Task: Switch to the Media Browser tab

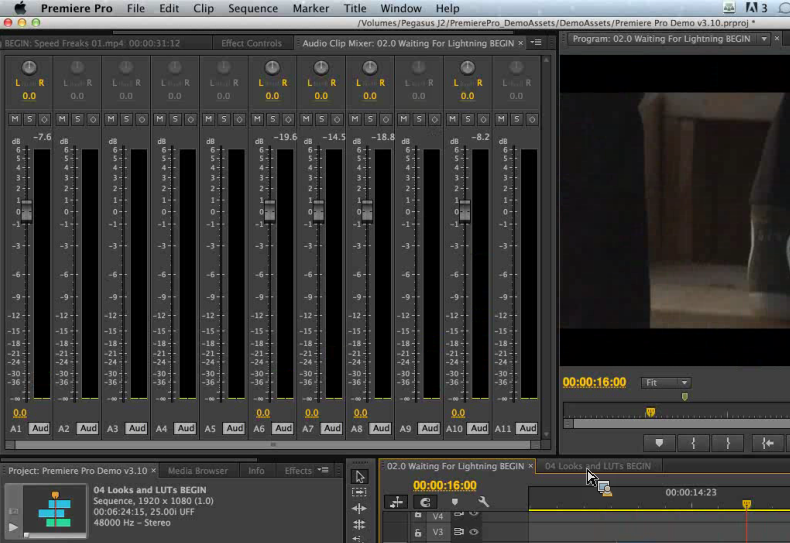Action: pyautogui.click(x=198, y=470)
